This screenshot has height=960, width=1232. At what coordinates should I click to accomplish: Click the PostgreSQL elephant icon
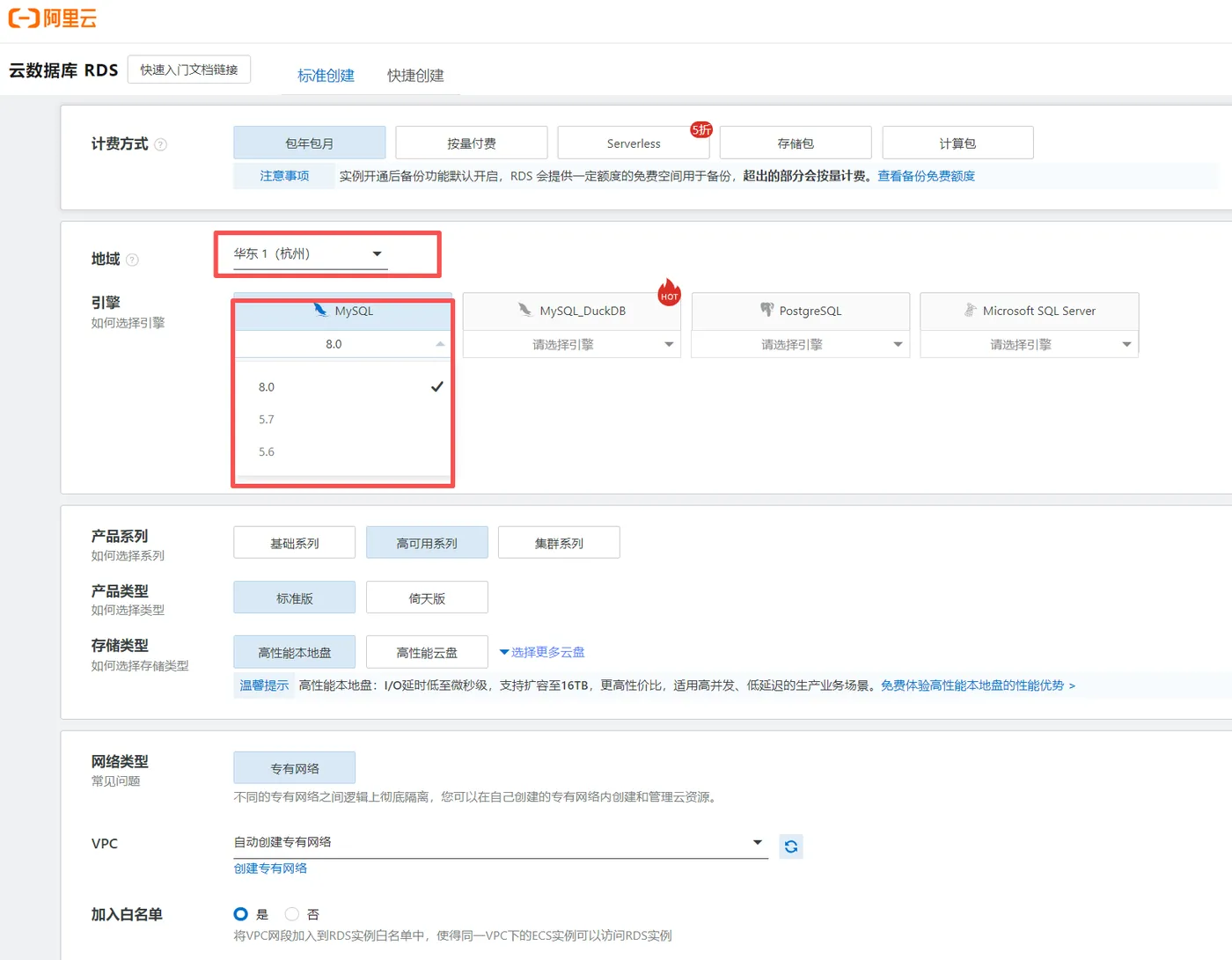(767, 310)
